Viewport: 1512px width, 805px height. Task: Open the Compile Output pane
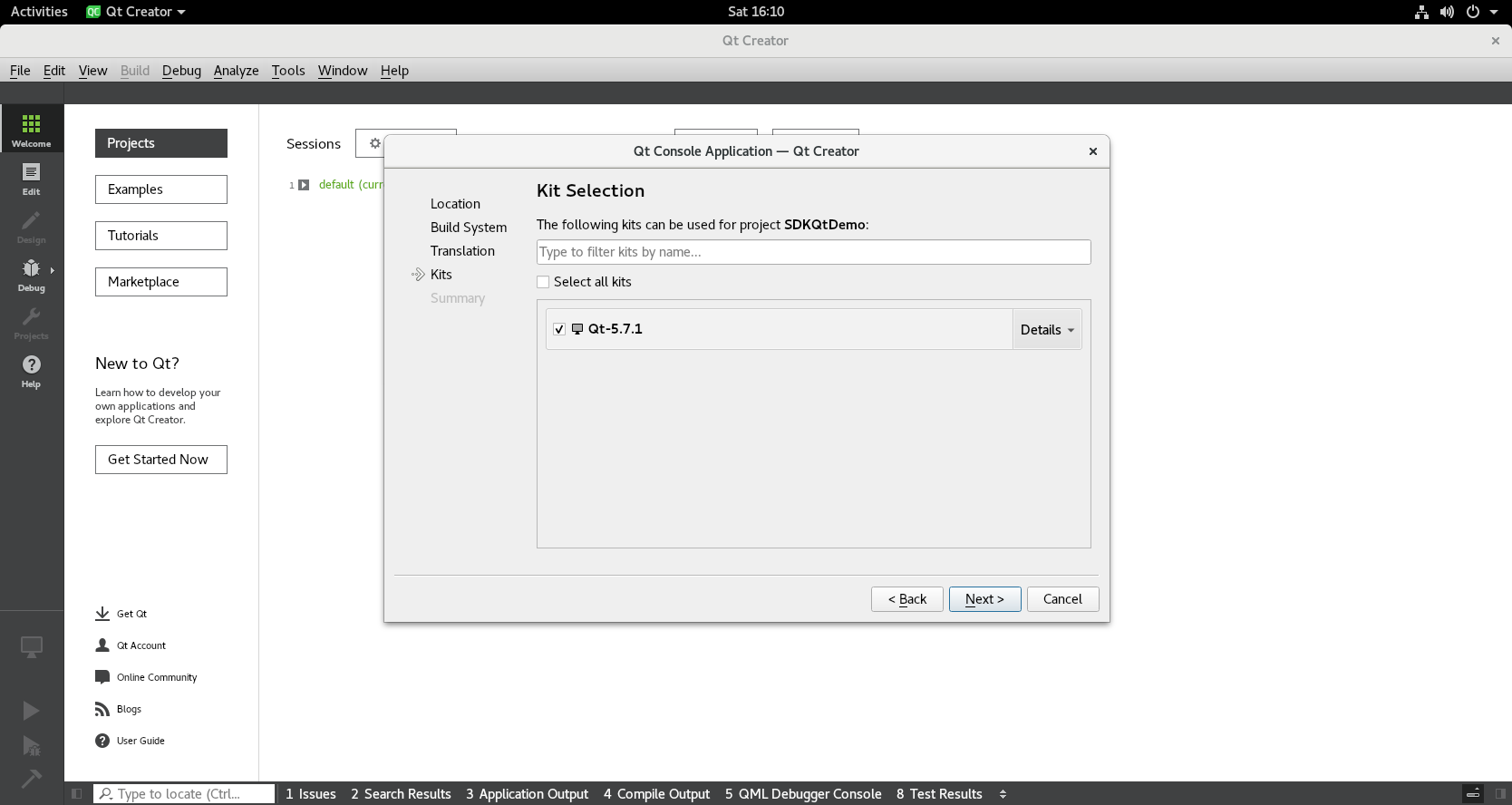tap(656, 794)
